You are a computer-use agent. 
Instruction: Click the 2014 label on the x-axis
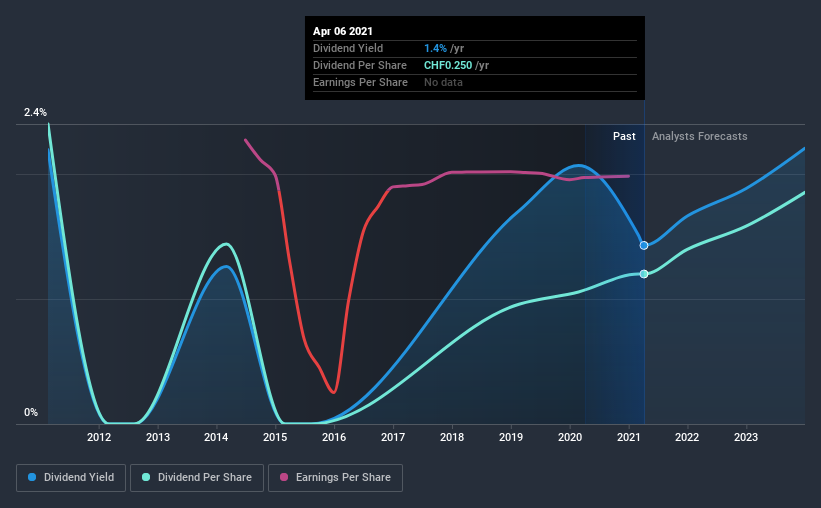[216, 437]
